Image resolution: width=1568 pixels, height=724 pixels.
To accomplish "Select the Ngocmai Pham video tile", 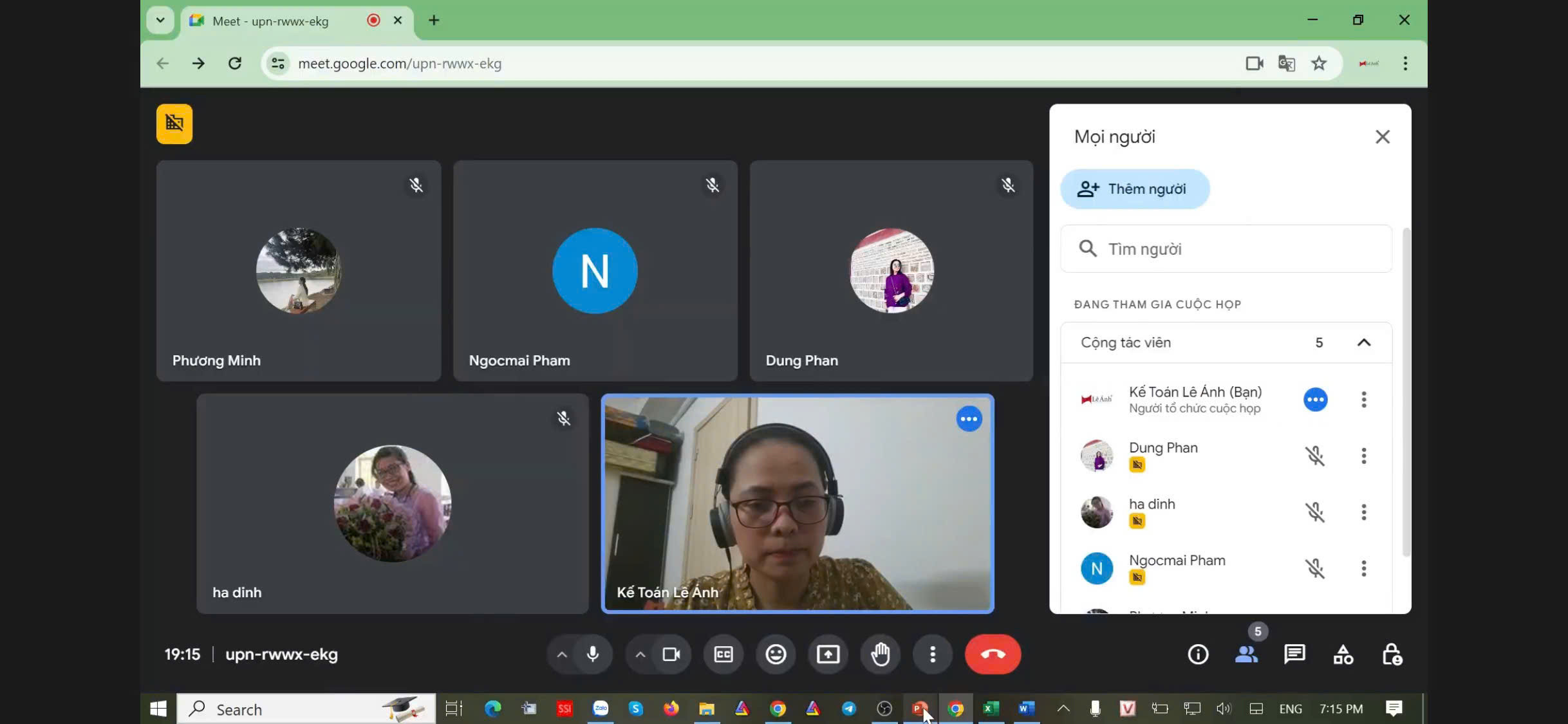I will tap(595, 271).
